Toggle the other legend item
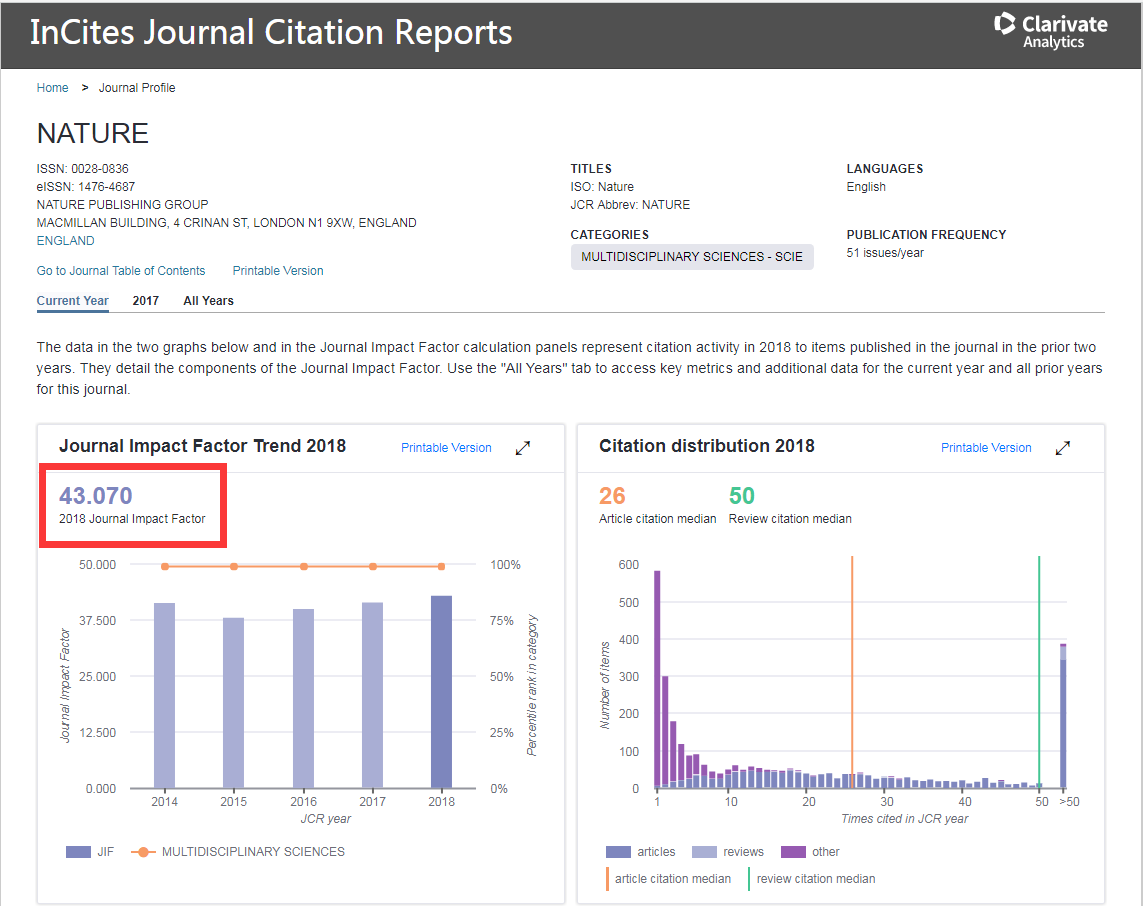Screen dimensions: 1143x906 811,852
